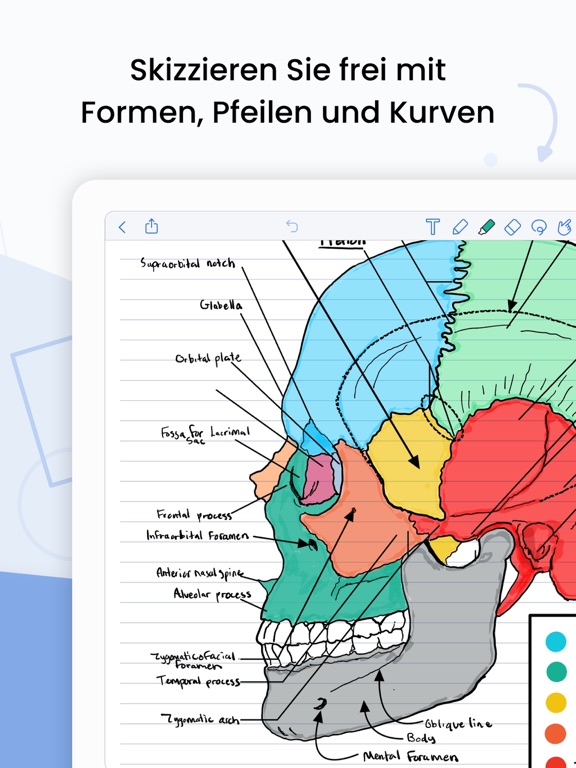The image size is (576, 768).
Task: Click the 'Orbital plate' label
Action: tap(208, 359)
